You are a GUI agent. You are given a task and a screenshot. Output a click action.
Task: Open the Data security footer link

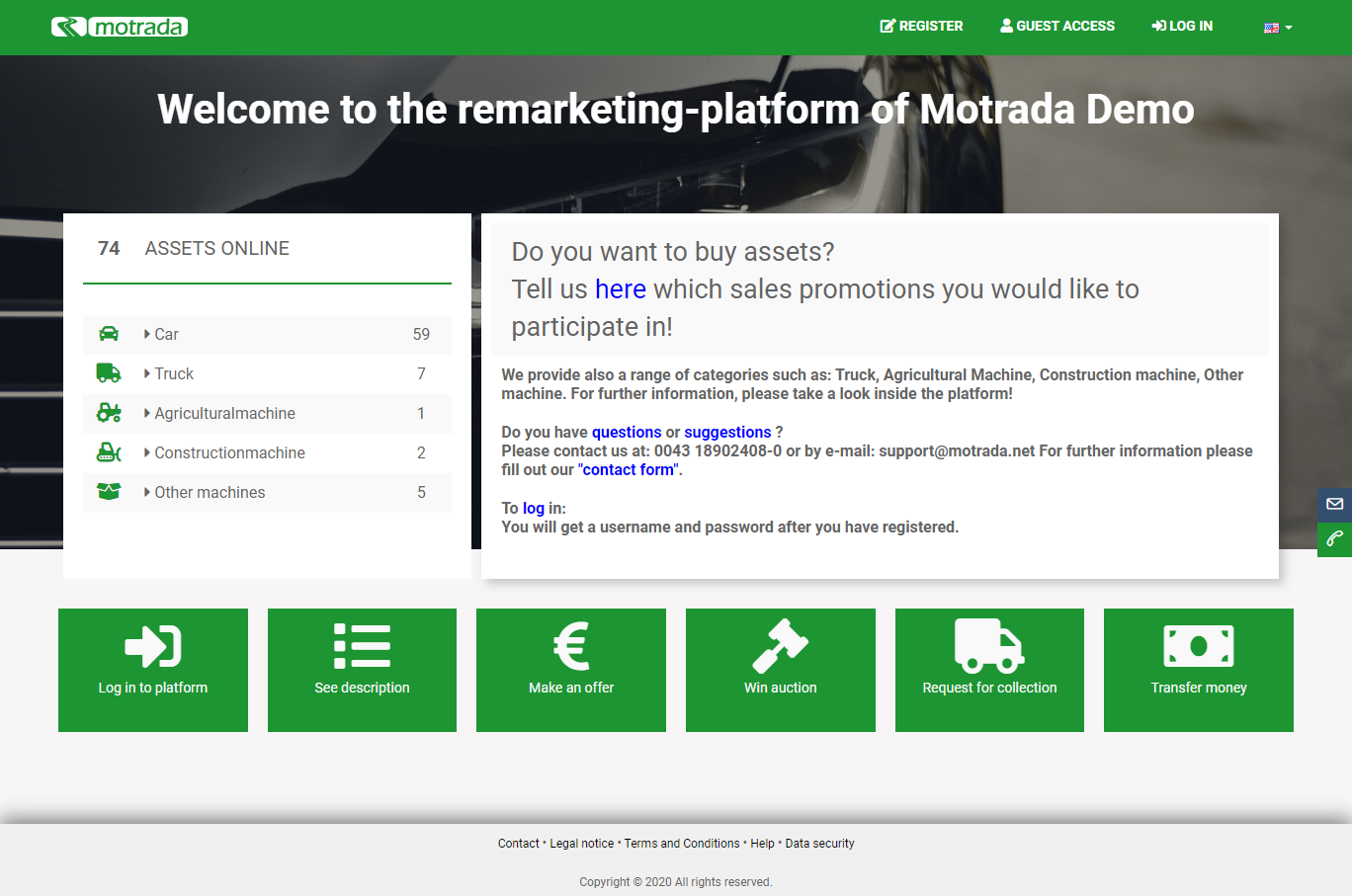tap(819, 844)
